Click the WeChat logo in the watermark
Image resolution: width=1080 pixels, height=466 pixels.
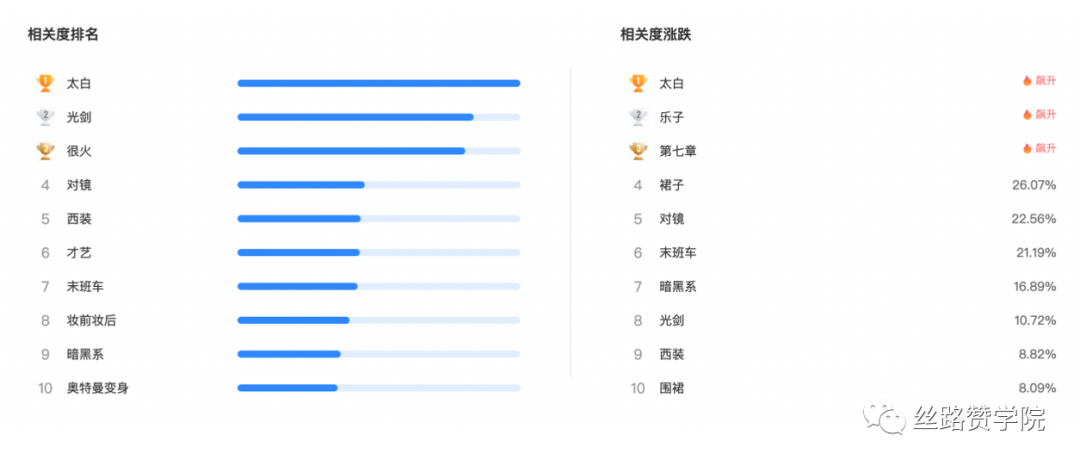click(x=886, y=417)
